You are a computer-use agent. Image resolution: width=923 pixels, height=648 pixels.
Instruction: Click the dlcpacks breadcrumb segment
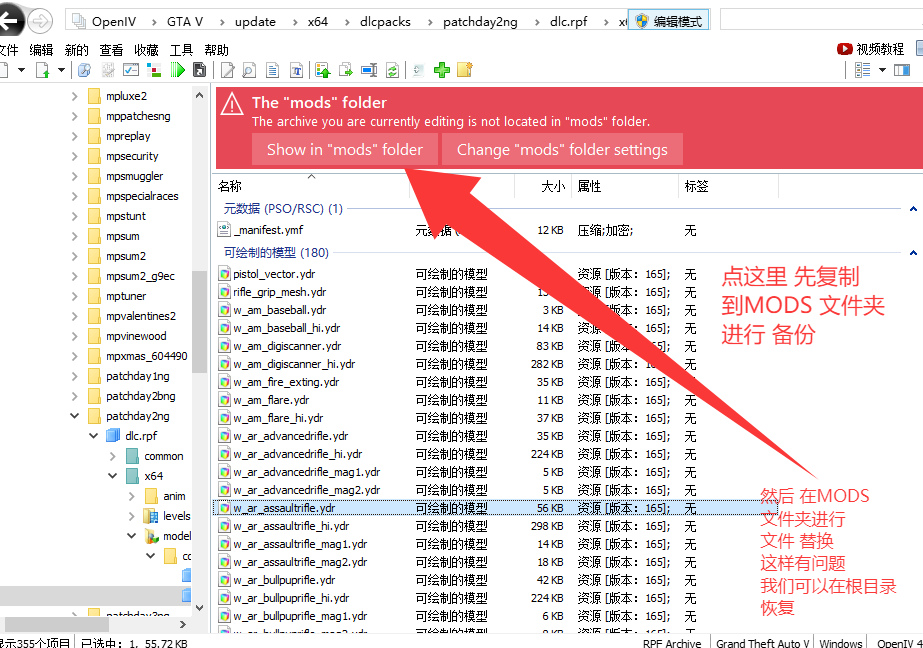coord(385,22)
